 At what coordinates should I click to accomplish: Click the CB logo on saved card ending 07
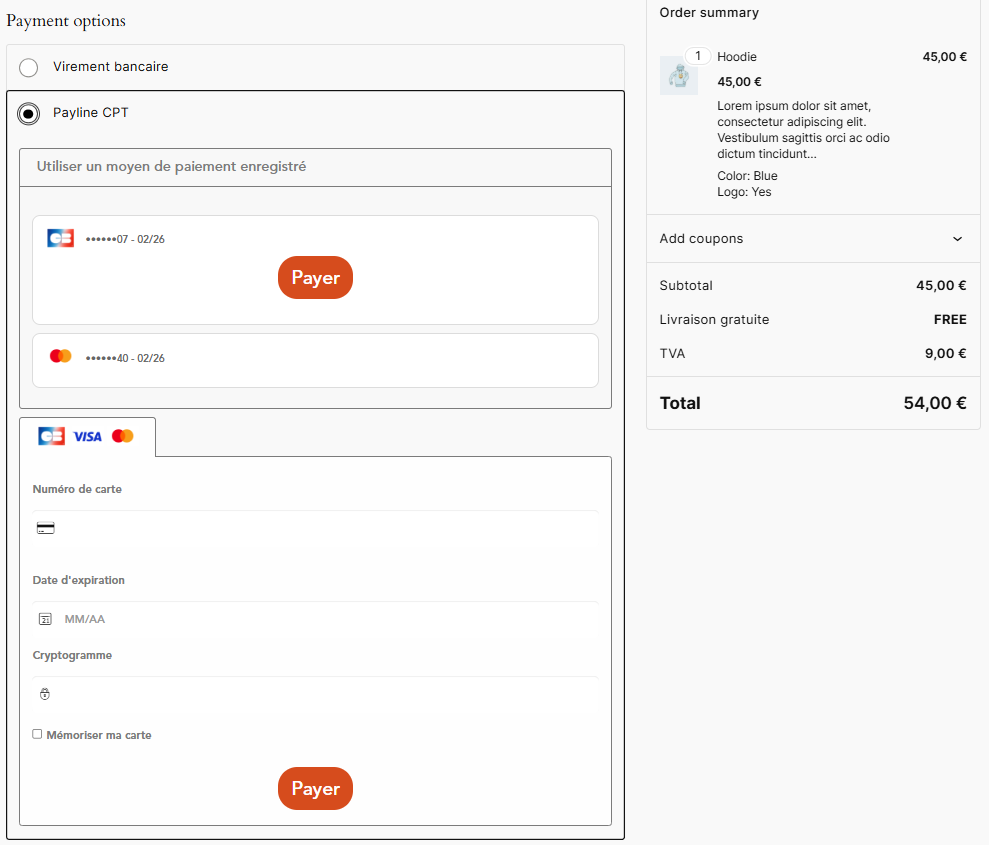[x=60, y=238]
